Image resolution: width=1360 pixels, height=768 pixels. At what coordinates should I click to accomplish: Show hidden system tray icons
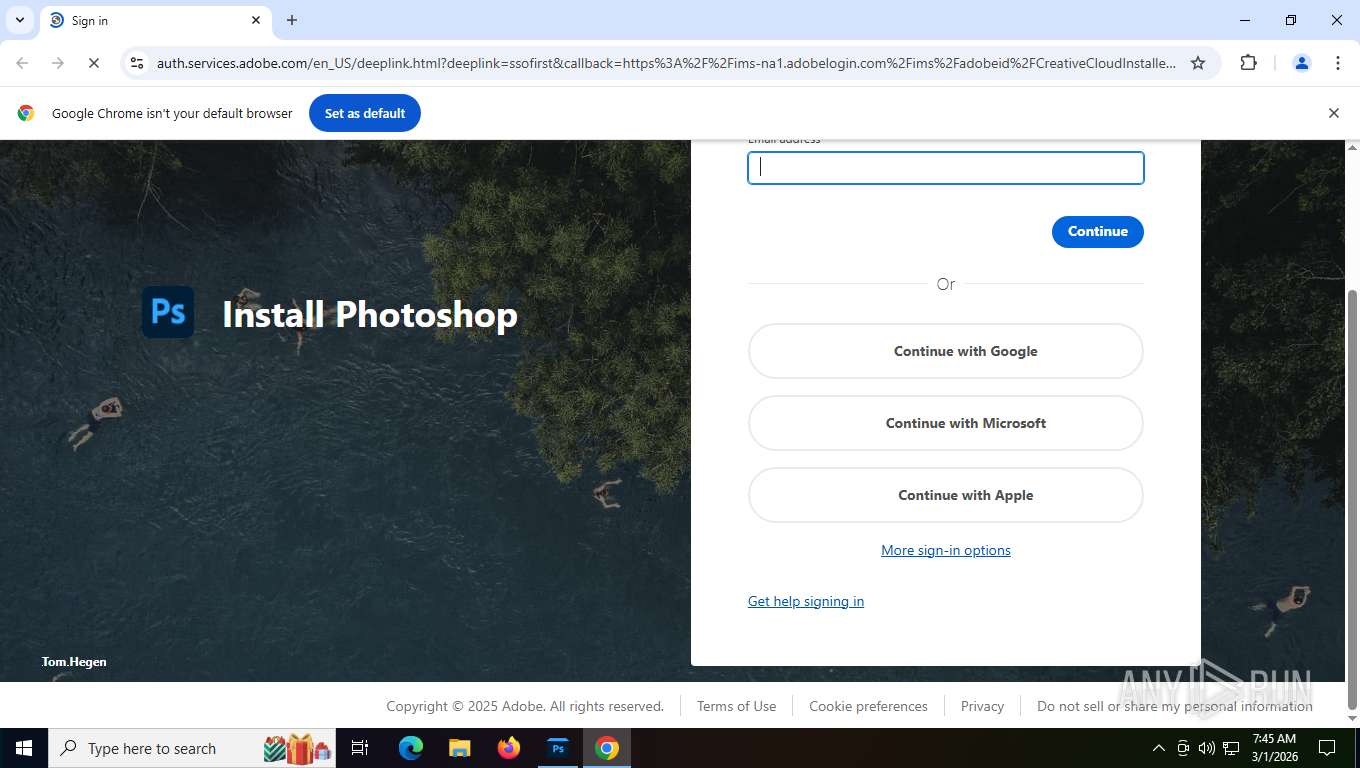click(1158, 748)
